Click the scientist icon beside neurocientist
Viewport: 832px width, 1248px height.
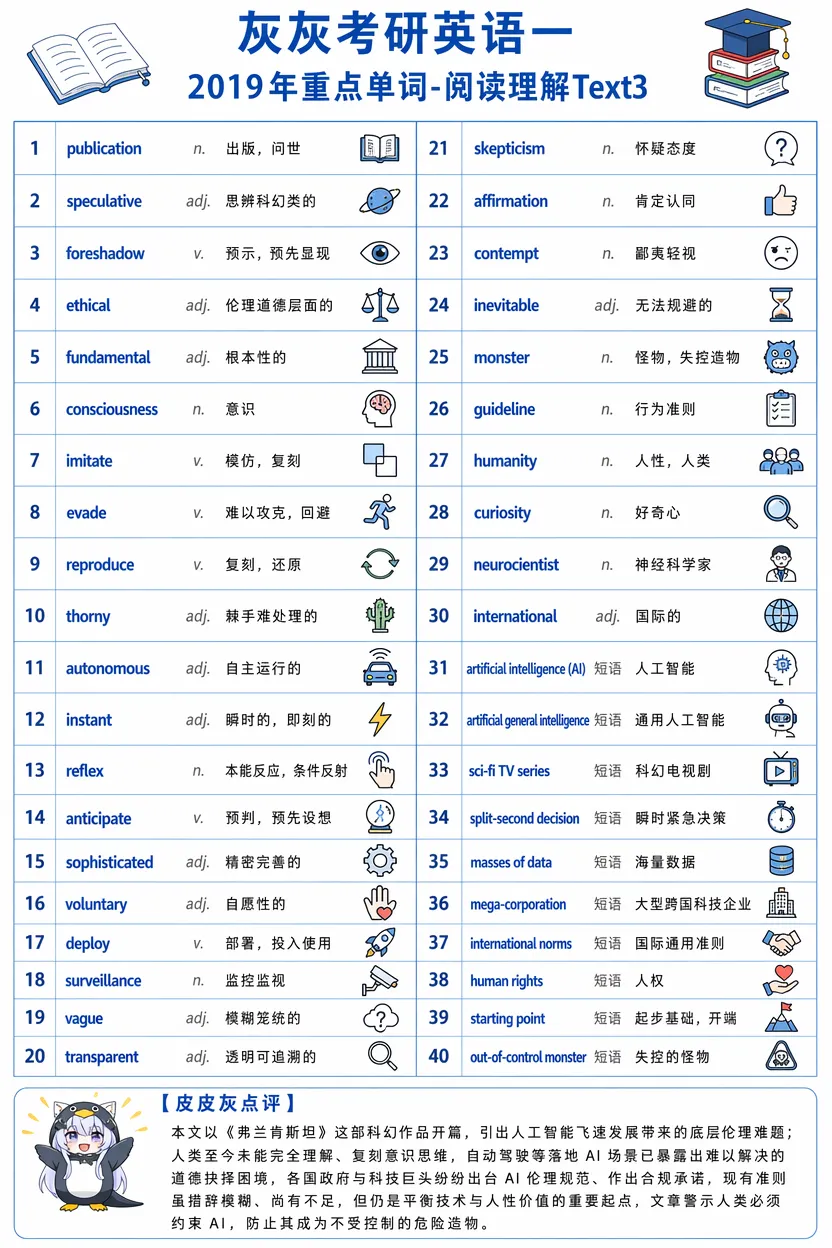pos(781,564)
